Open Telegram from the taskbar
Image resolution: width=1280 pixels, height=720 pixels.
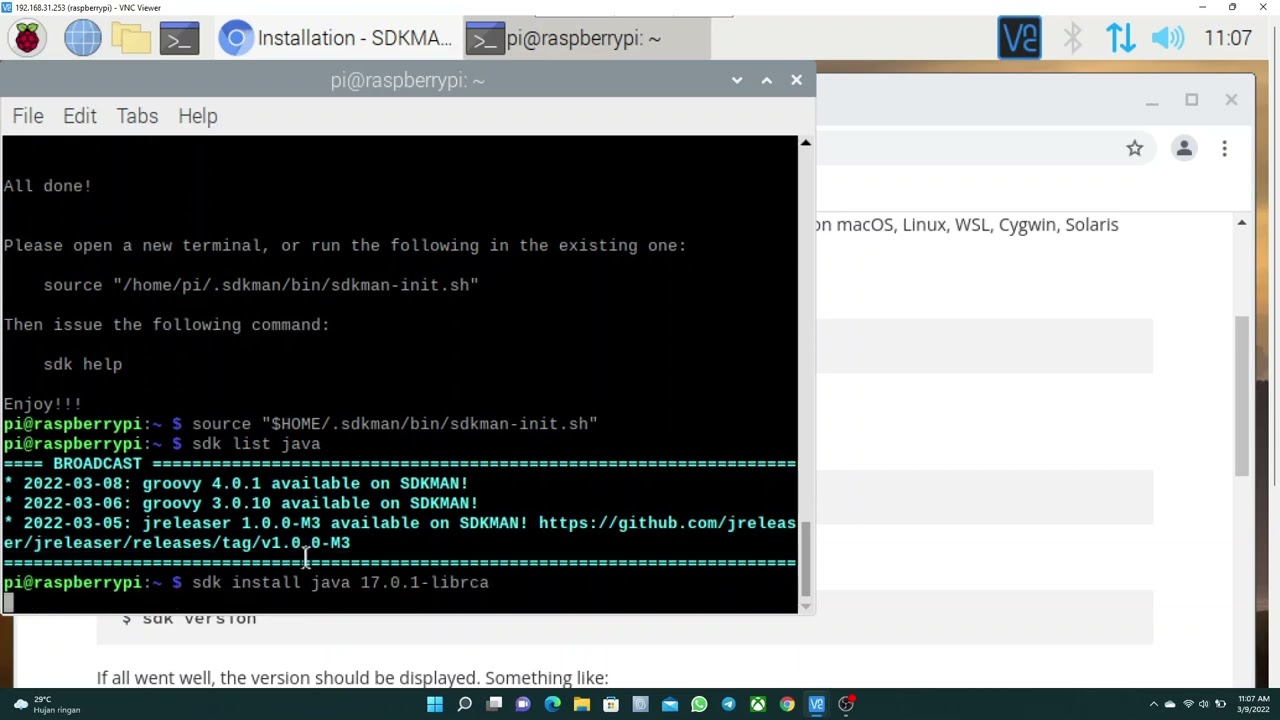click(728, 704)
